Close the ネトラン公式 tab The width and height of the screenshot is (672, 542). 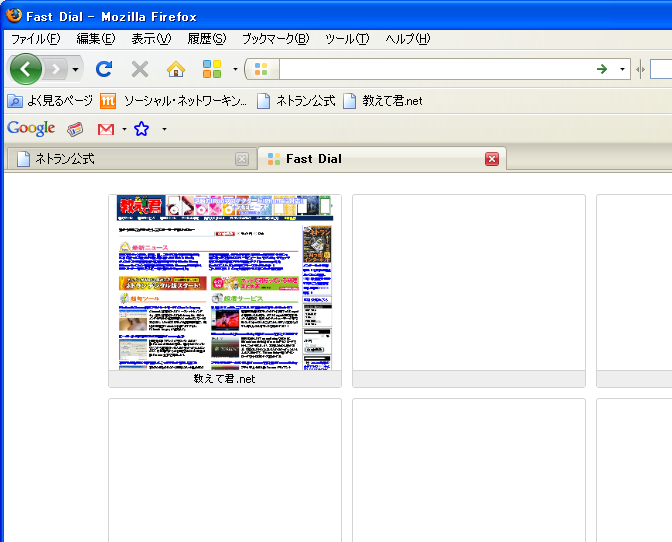coord(242,159)
